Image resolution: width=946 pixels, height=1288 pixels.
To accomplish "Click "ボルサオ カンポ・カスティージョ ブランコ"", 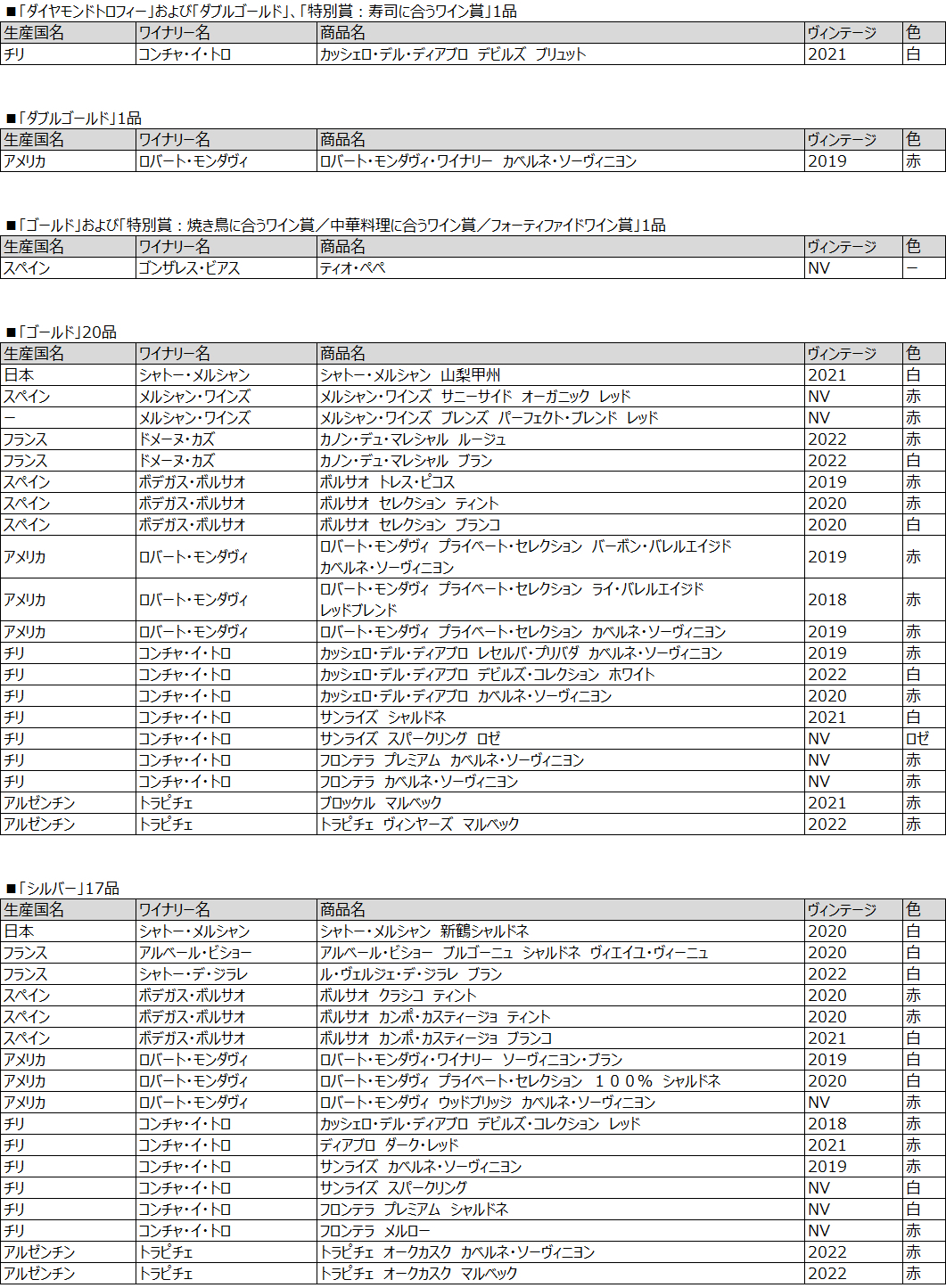I will (x=436, y=1038).
